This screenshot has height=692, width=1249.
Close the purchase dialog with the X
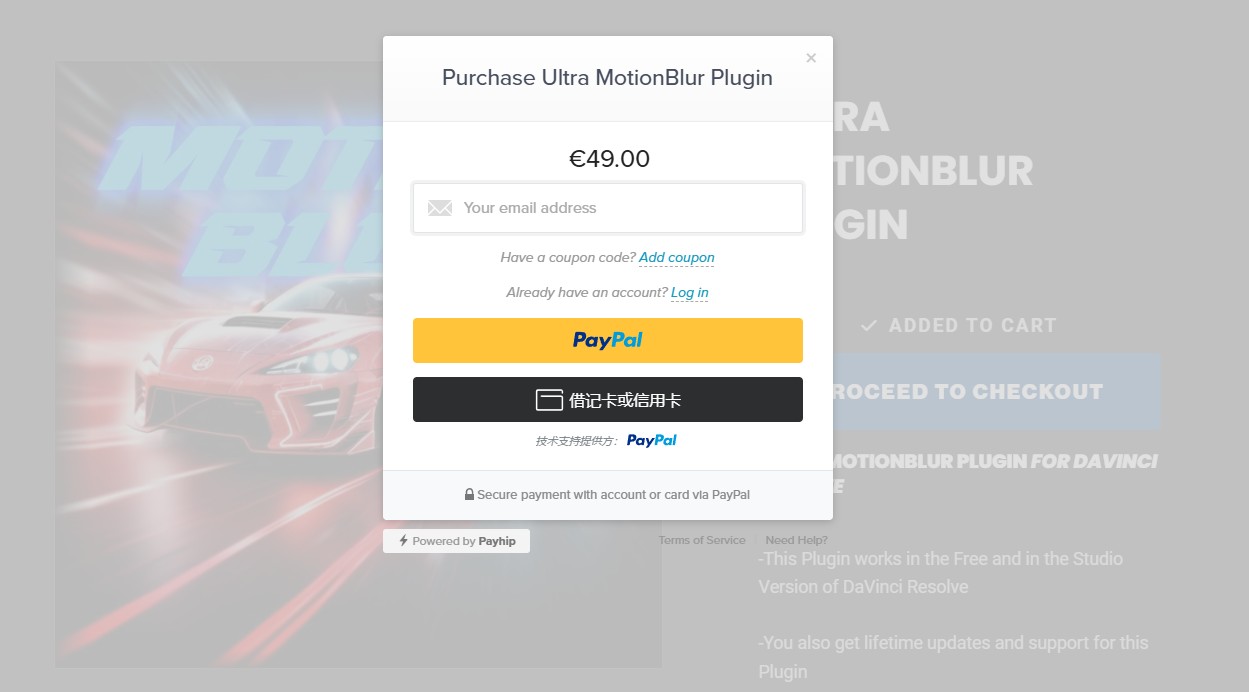[x=811, y=58]
